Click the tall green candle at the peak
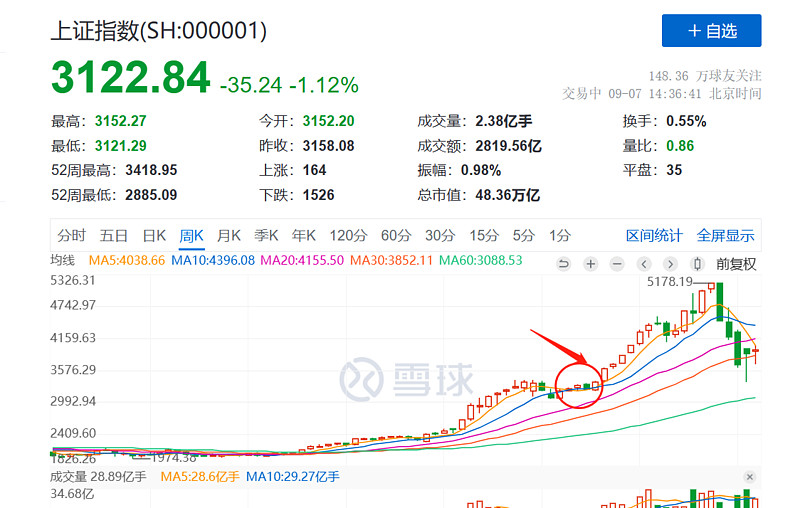The image size is (800, 508). tap(719, 302)
